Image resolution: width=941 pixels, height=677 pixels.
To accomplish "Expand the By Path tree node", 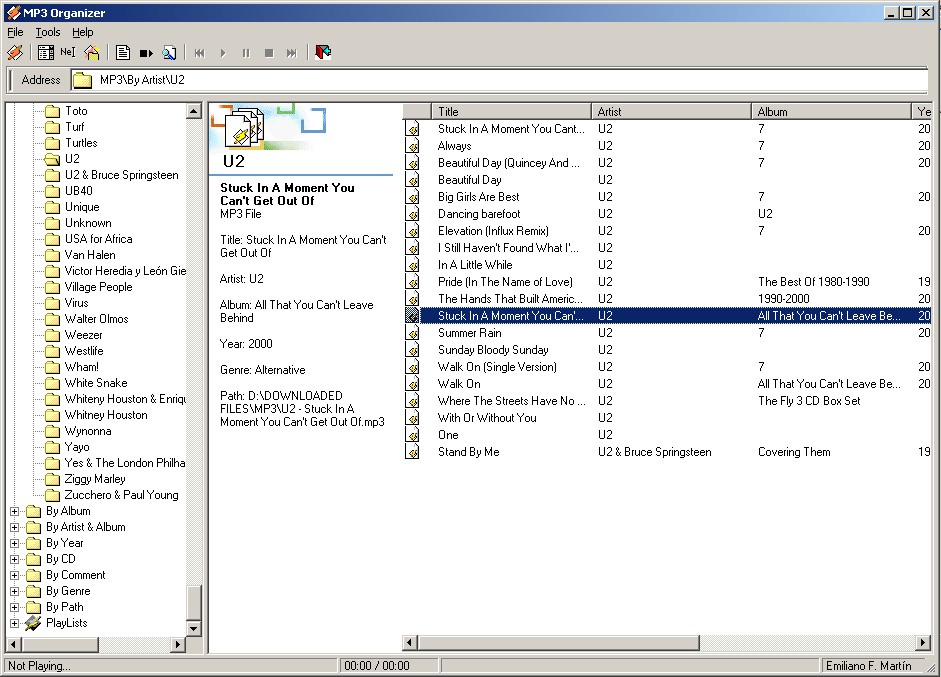I will (15, 607).
